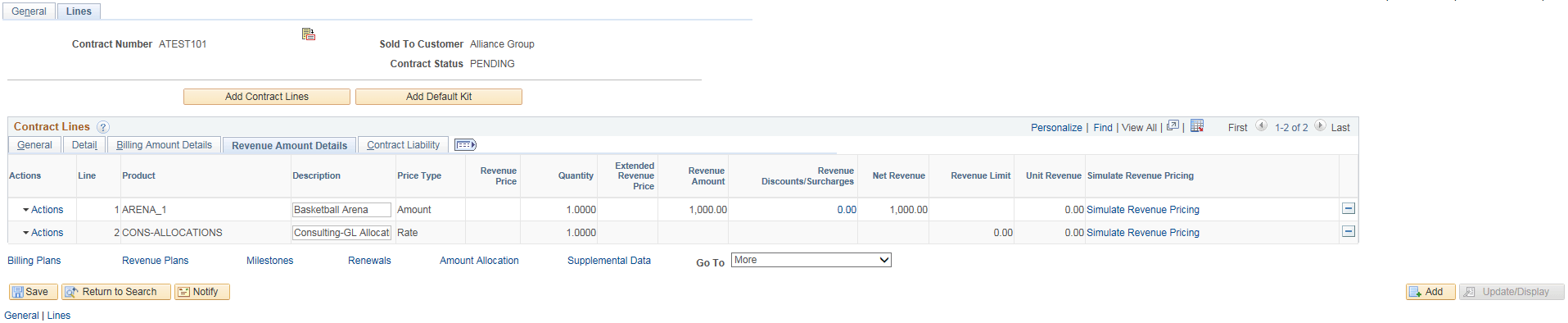This screenshot has height=323, width=1568.
Task: Click the Product column header
Action: (x=138, y=175)
